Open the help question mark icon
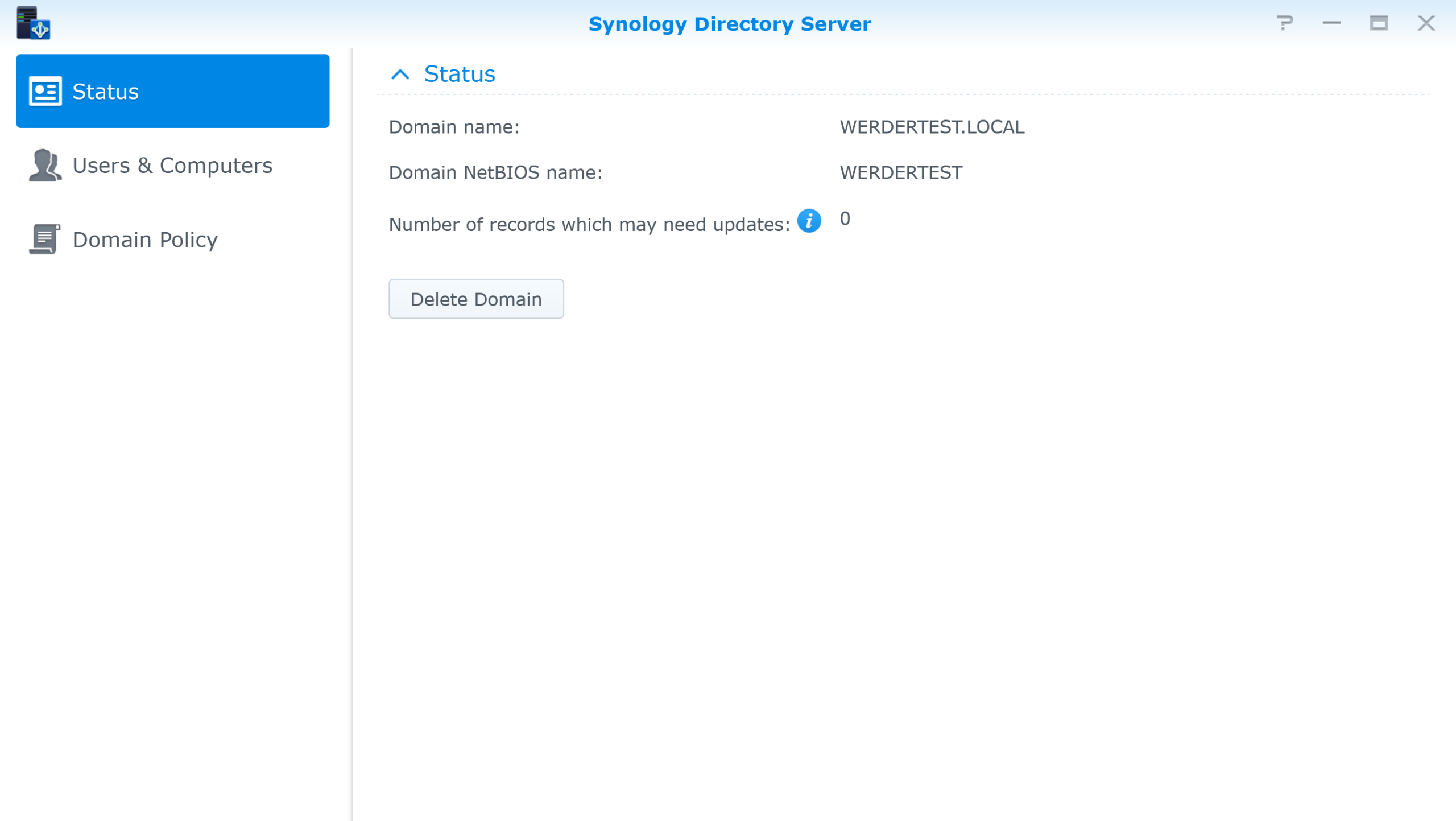Screen dimensions: 1456x821 pos(1284,23)
